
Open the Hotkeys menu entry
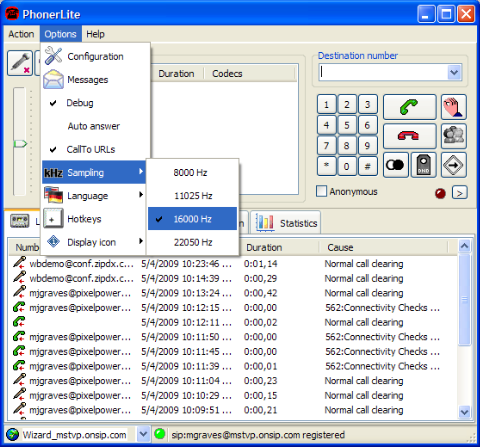point(93,219)
